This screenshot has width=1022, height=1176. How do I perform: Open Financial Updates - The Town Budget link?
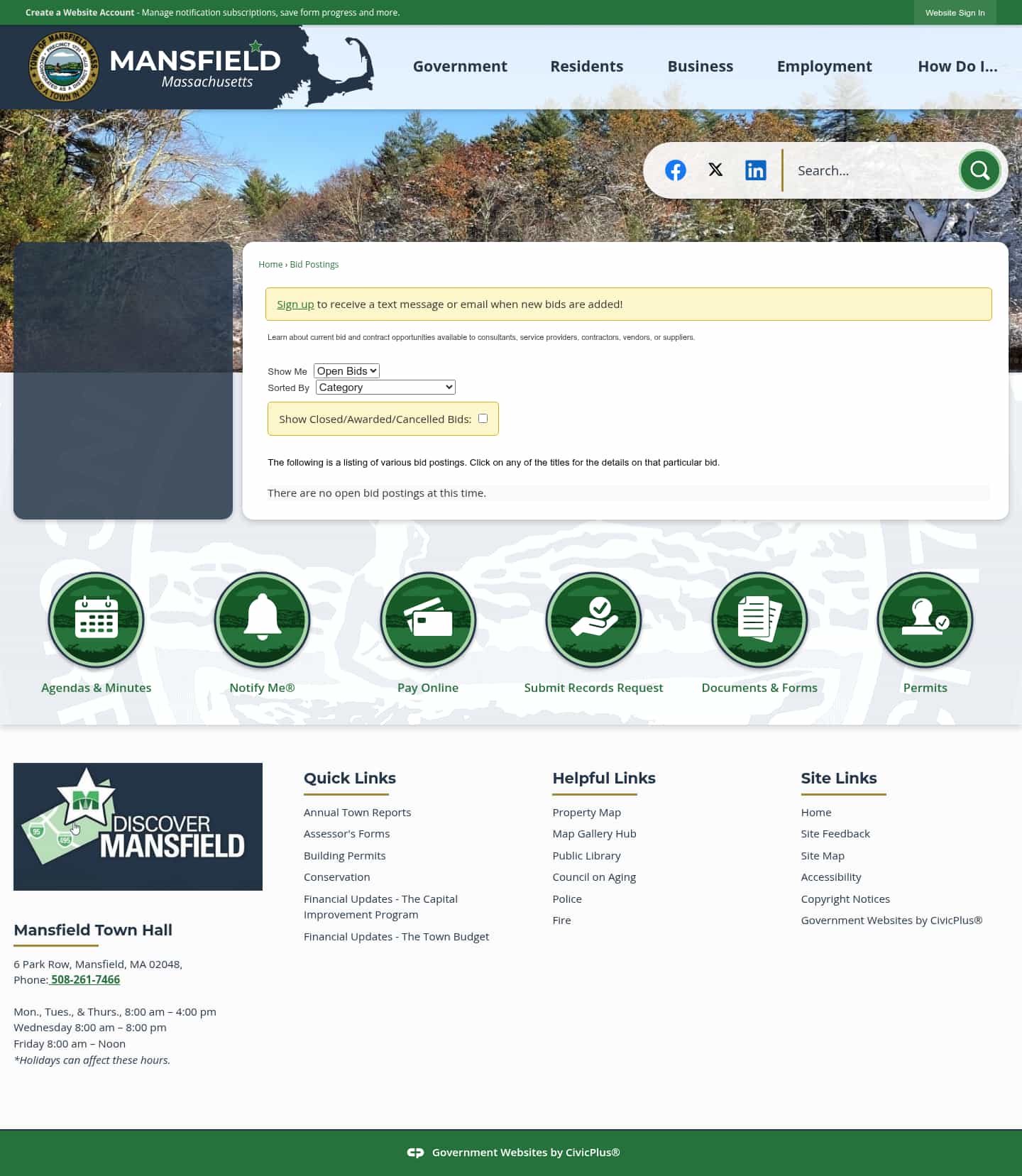(396, 936)
